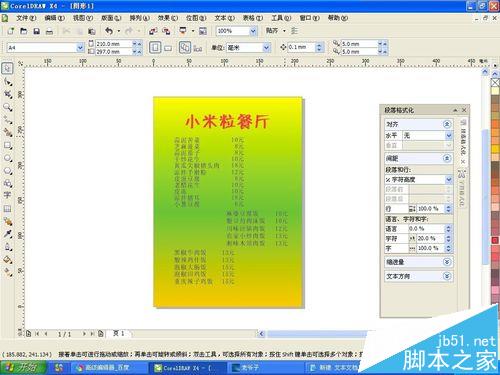Image resolution: width=500 pixels, height=375 pixels.
Task: Click the Save disk icon
Action: [36, 31]
